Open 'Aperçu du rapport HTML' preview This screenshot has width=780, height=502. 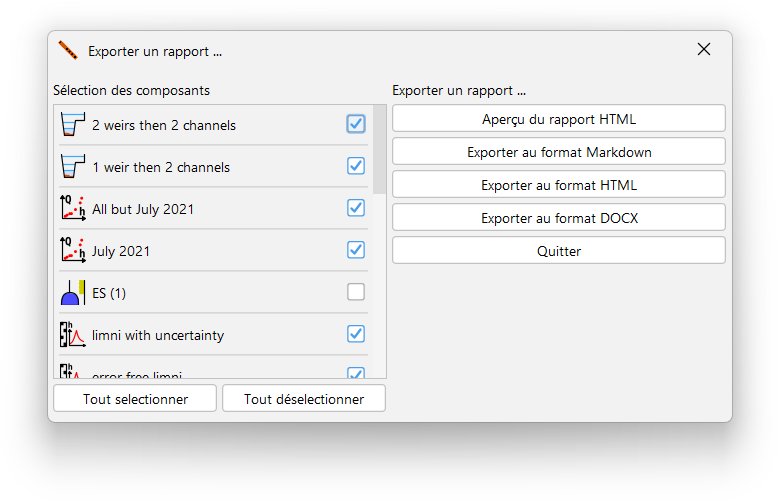[558, 119]
